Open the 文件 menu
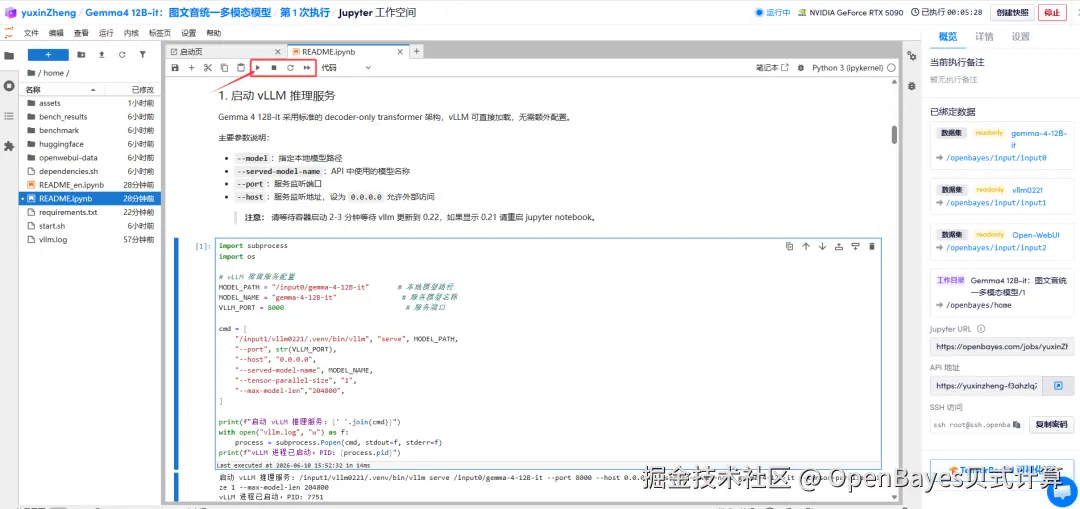 pyautogui.click(x=31, y=33)
